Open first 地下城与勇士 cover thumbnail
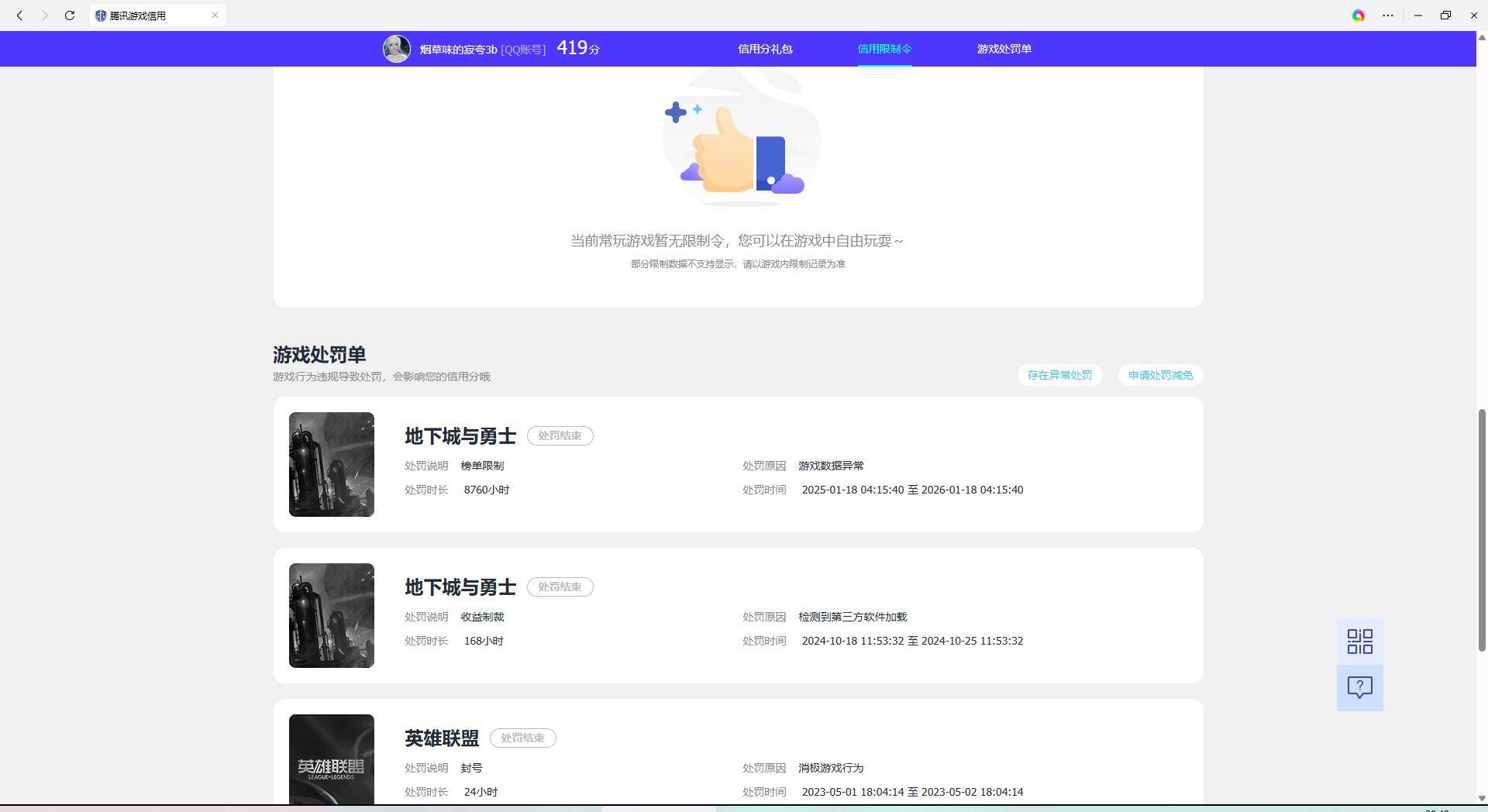The width and height of the screenshot is (1488, 812). [331, 464]
